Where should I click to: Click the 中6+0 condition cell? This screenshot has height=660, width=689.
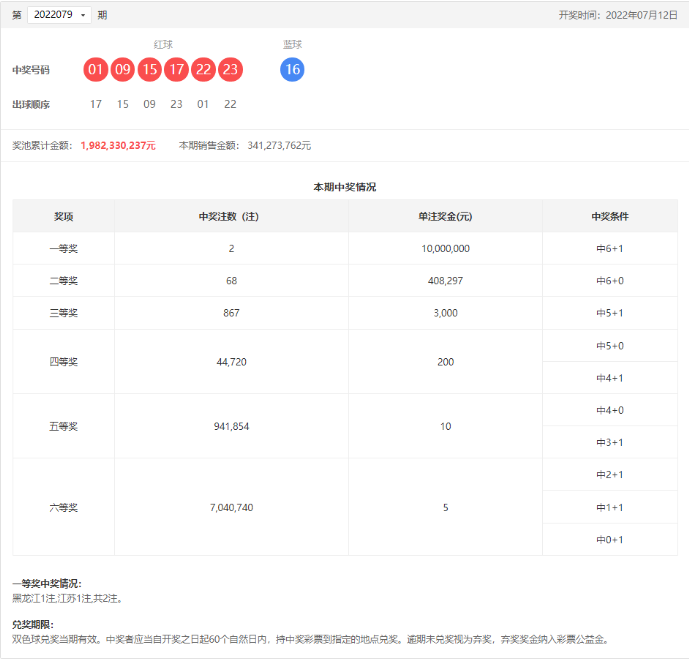point(610,281)
